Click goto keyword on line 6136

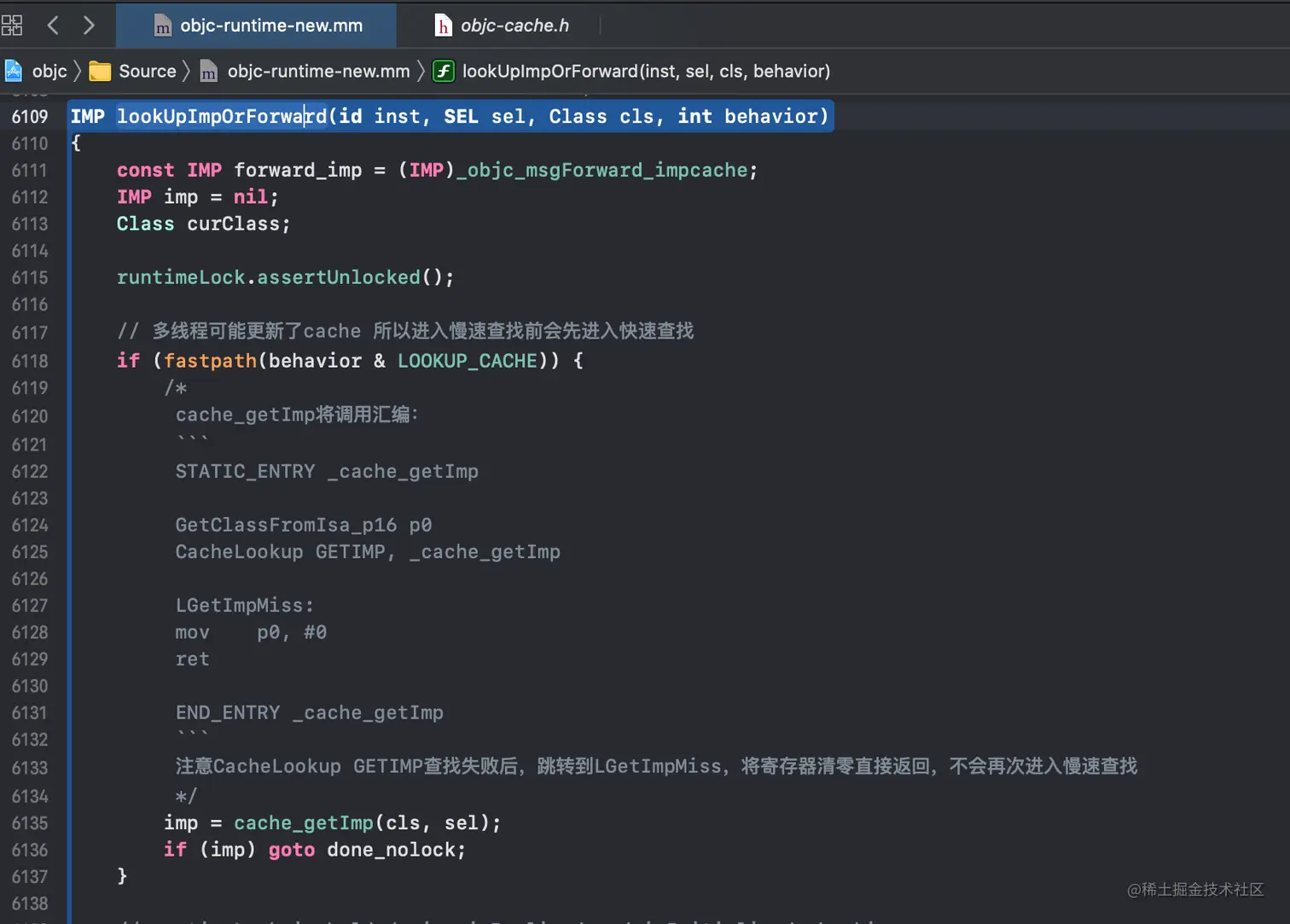292,850
